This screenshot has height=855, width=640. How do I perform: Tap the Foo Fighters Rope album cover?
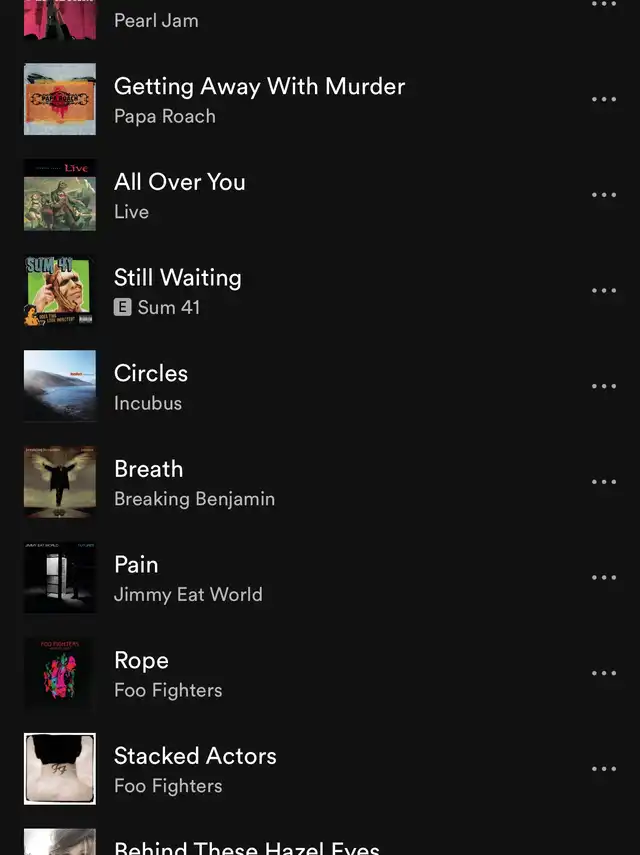click(60, 673)
